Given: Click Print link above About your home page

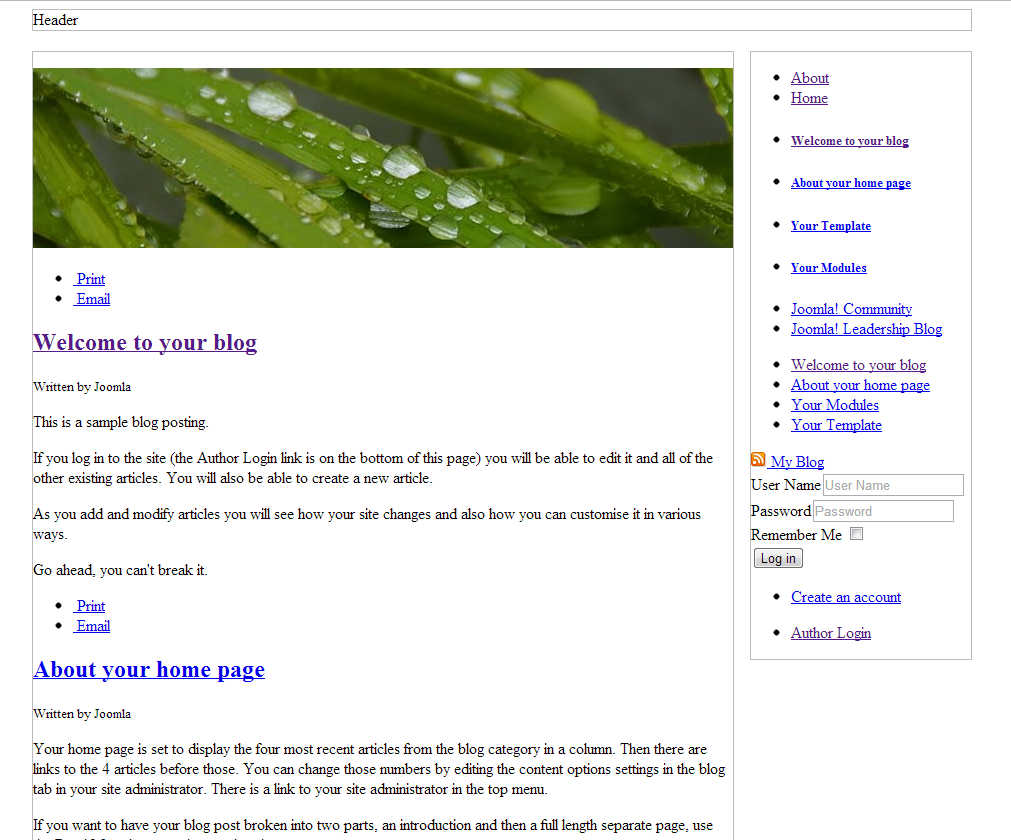Looking at the screenshot, I should point(90,606).
